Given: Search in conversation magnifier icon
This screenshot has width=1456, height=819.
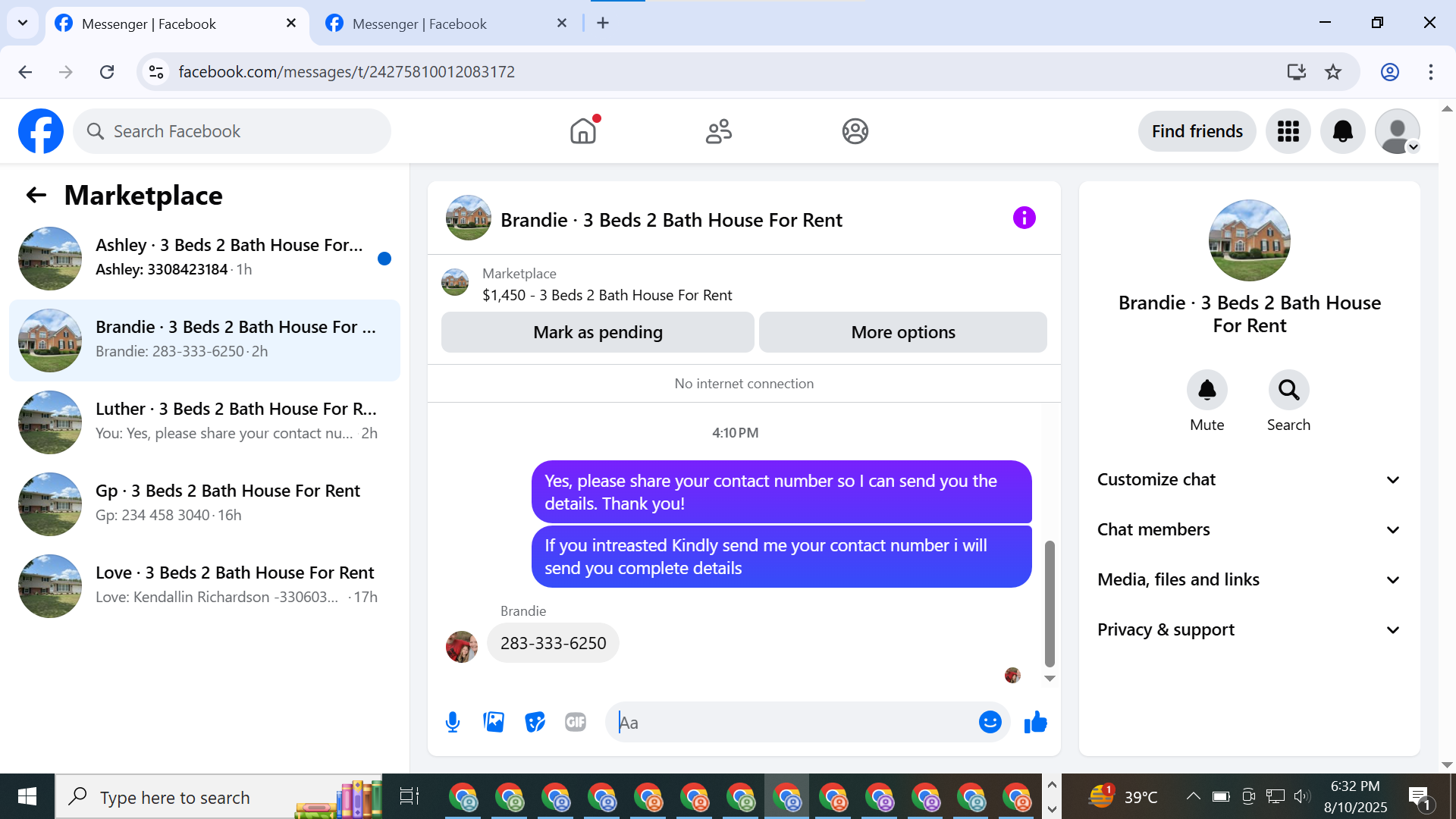Looking at the screenshot, I should [1288, 391].
